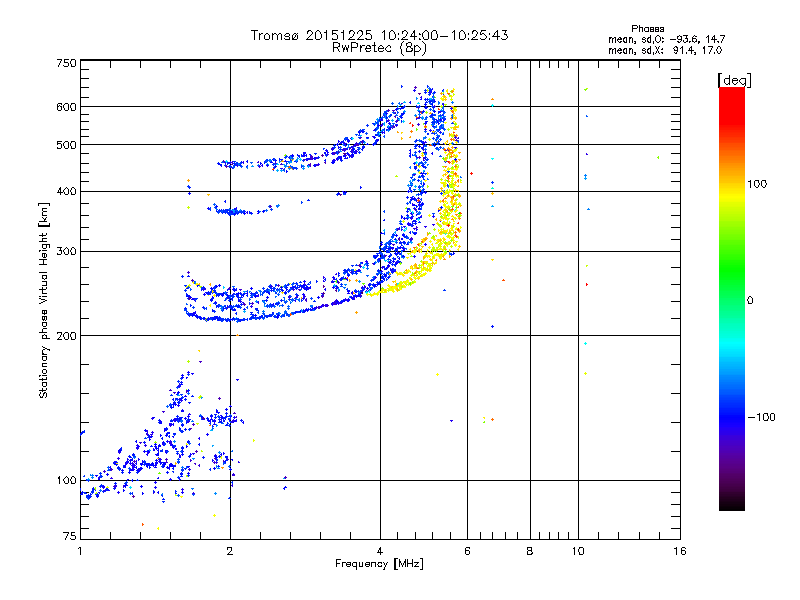Click the x-axis label "4"
Screen dimensions: 800x600
click(380, 551)
